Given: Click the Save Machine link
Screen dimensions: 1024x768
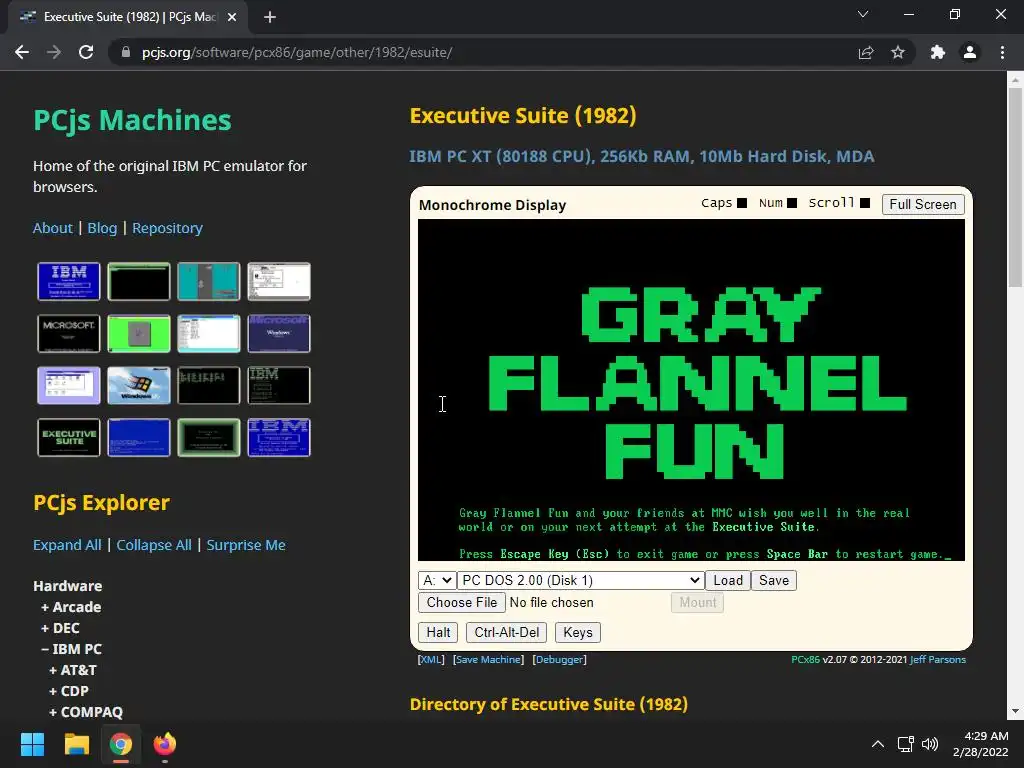Looking at the screenshot, I should 488,660.
